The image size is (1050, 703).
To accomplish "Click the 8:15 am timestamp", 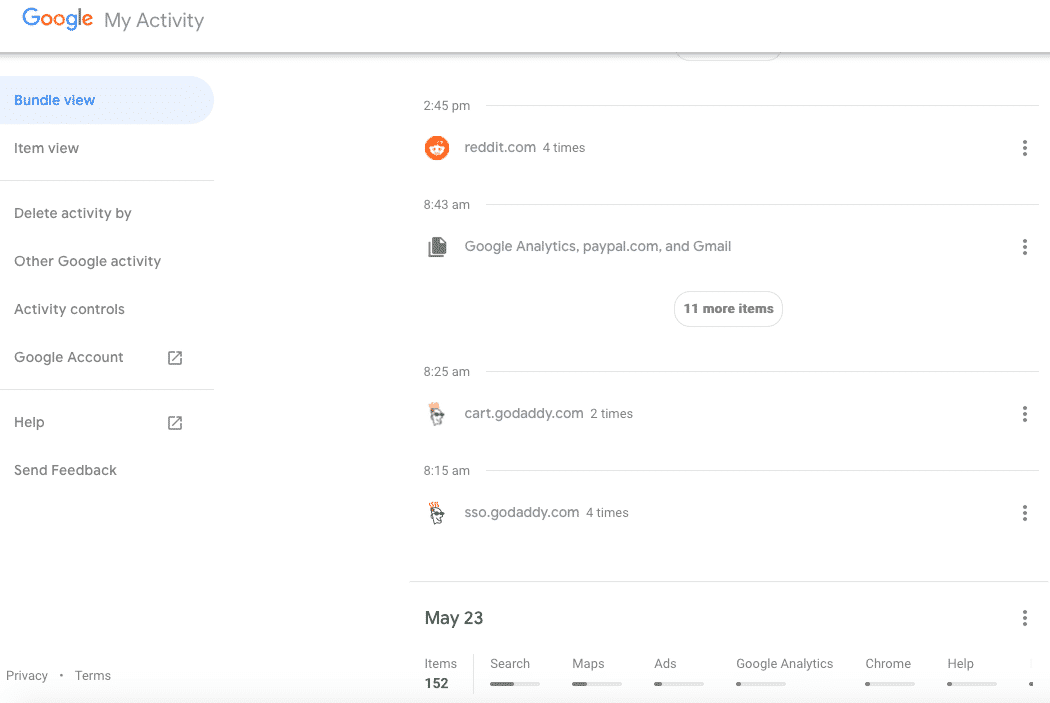I will pyautogui.click(x=447, y=471).
